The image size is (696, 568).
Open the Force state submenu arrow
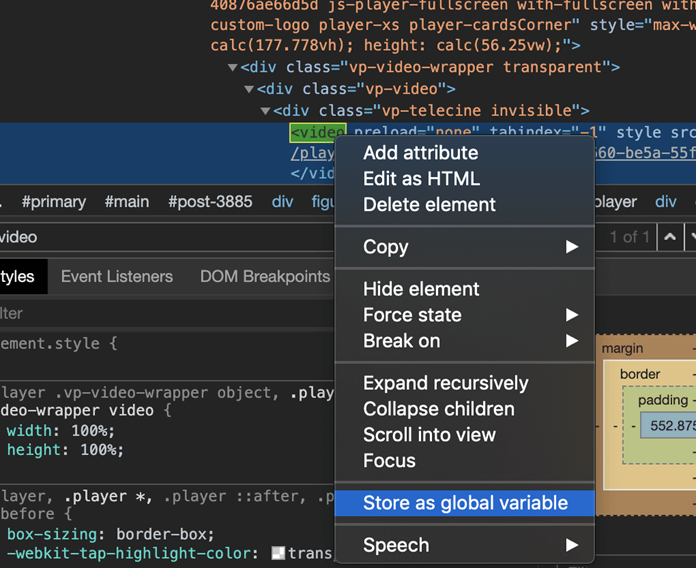572,315
